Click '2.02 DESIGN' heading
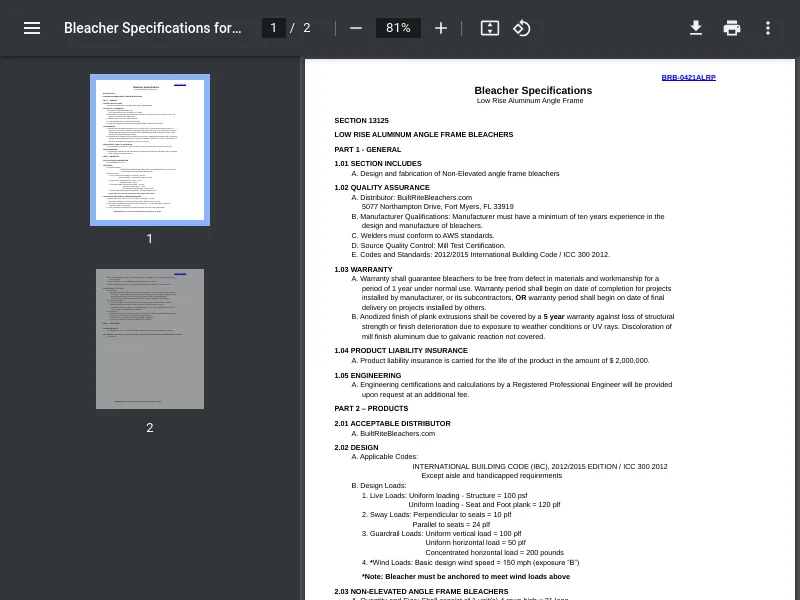This screenshot has height=600, width=800. 356,447
